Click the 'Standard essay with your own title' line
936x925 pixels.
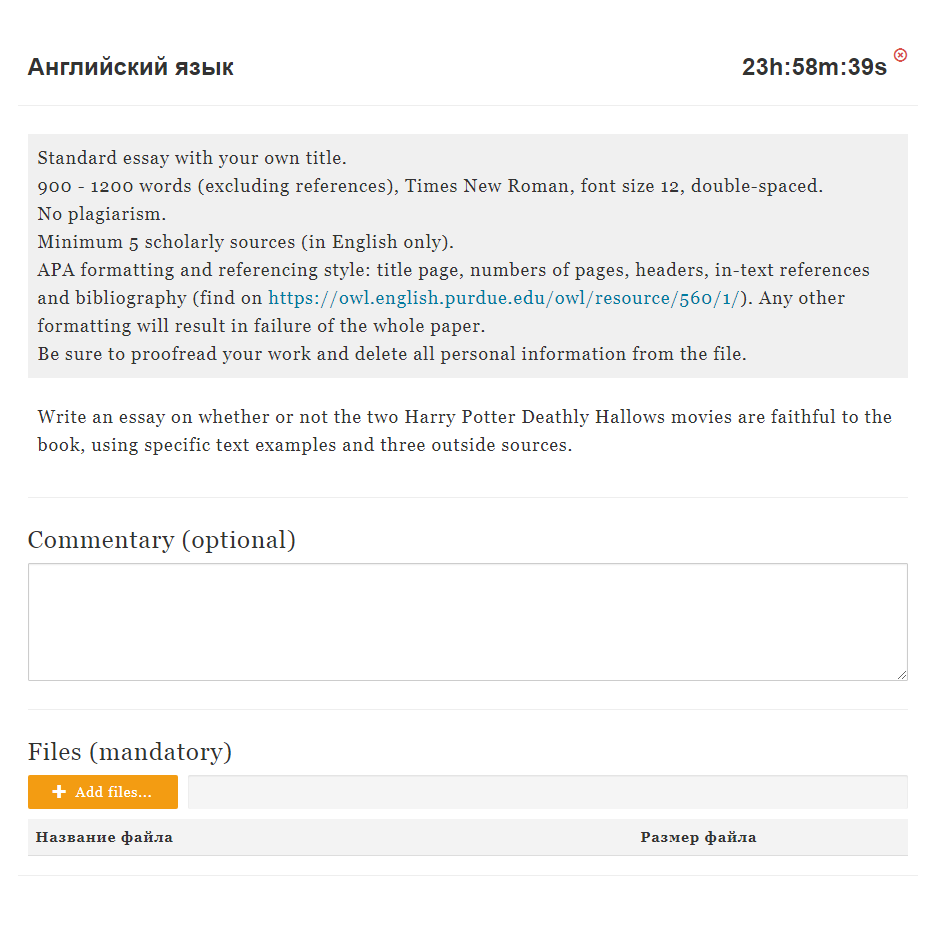click(192, 158)
